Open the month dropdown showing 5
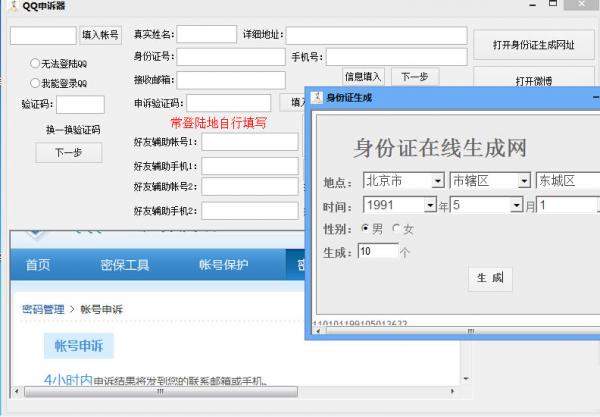Screen dimensions: 600x417 tap(517, 205)
